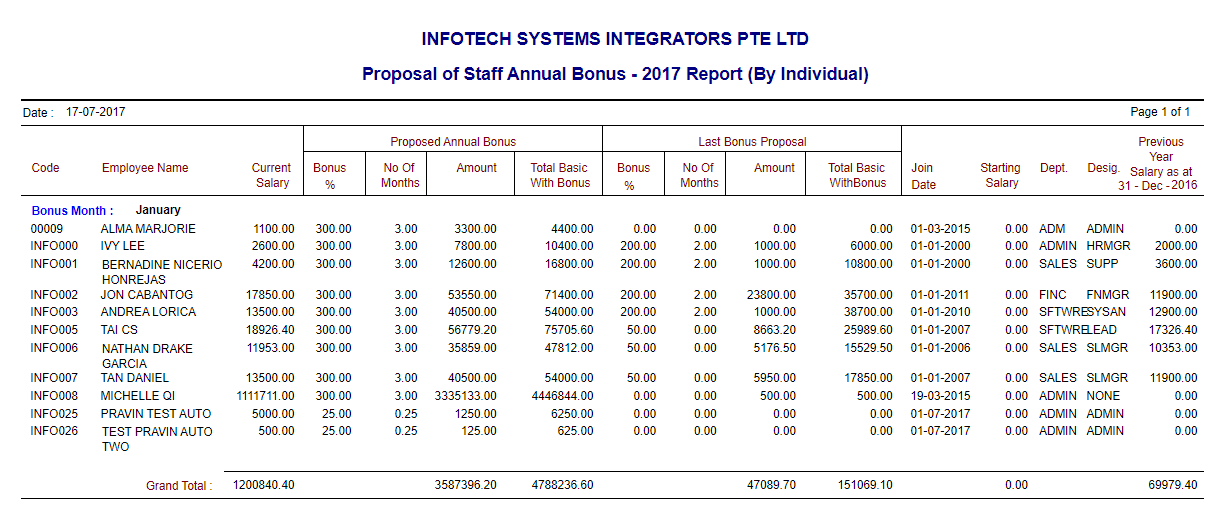Click the 'Employee Name' column header
Viewport: 1226px width, 505px height.
coord(145,168)
